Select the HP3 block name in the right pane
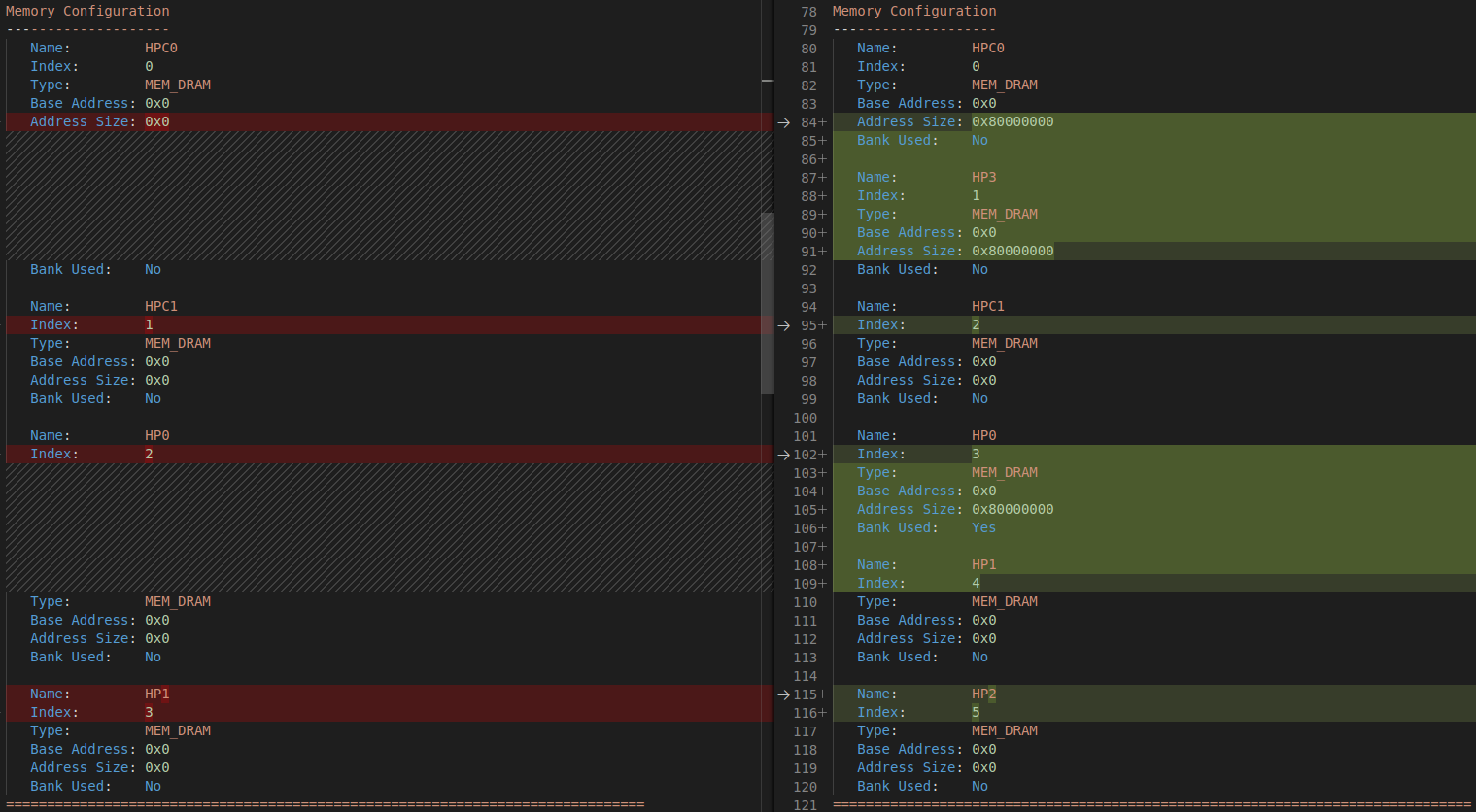The image size is (1476, 812). pyautogui.click(x=983, y=177)
